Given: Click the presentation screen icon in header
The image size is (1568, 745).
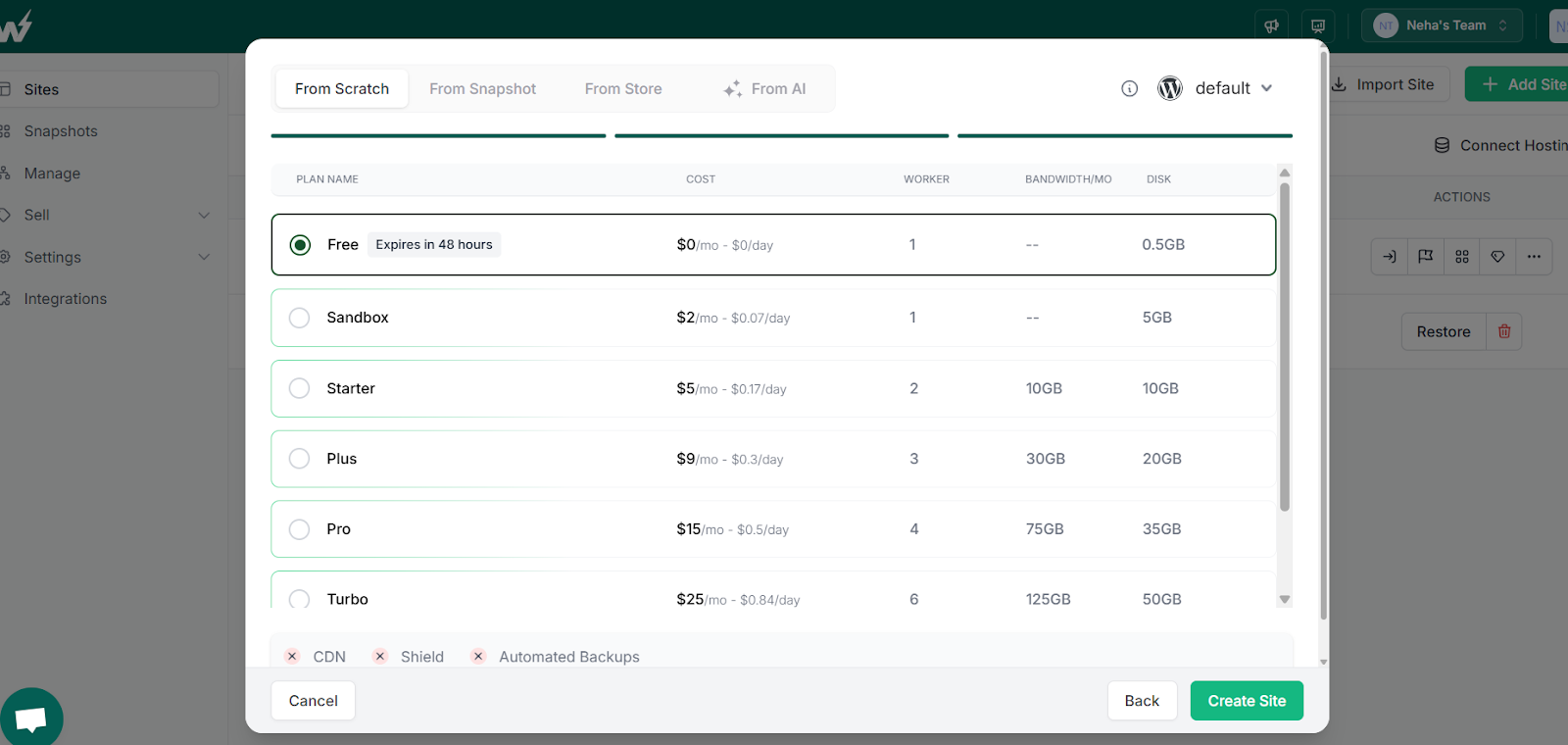Looking at the screenshot, I should click(x=1318, y=25).
